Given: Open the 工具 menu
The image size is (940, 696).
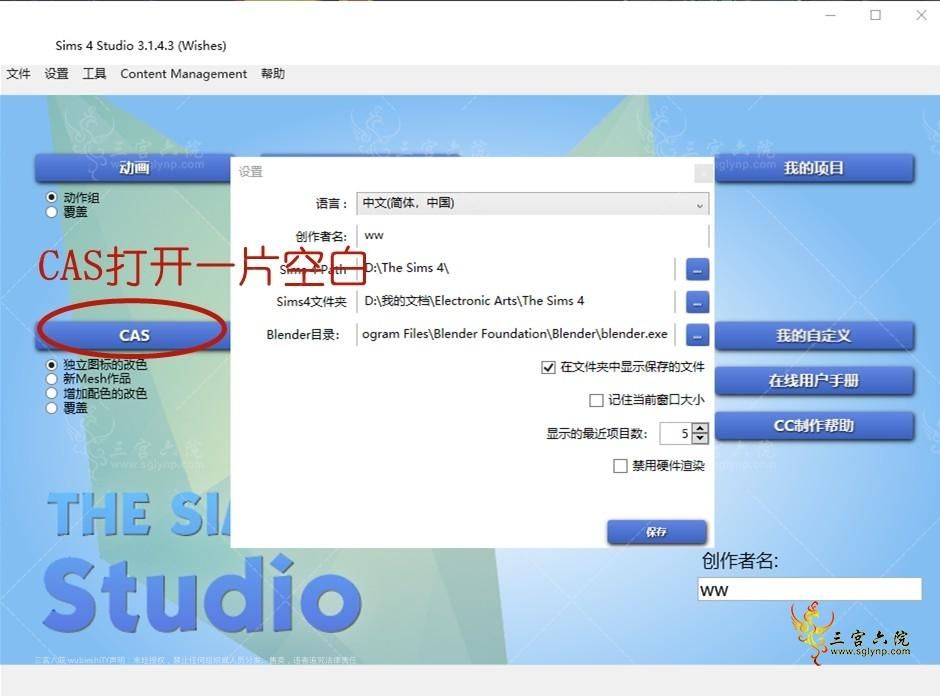Looking at the screenshot, I should point(94,74).
